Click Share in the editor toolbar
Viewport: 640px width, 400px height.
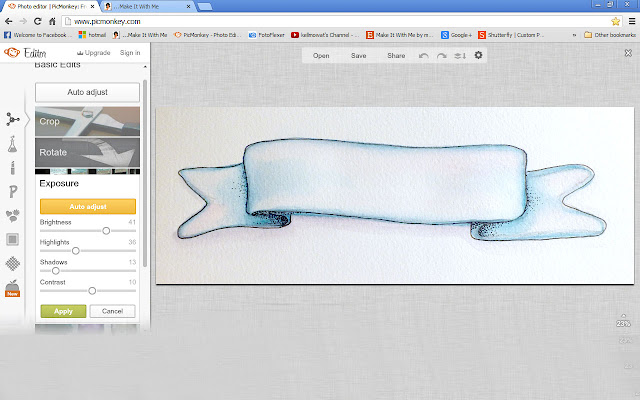point(396,56)
